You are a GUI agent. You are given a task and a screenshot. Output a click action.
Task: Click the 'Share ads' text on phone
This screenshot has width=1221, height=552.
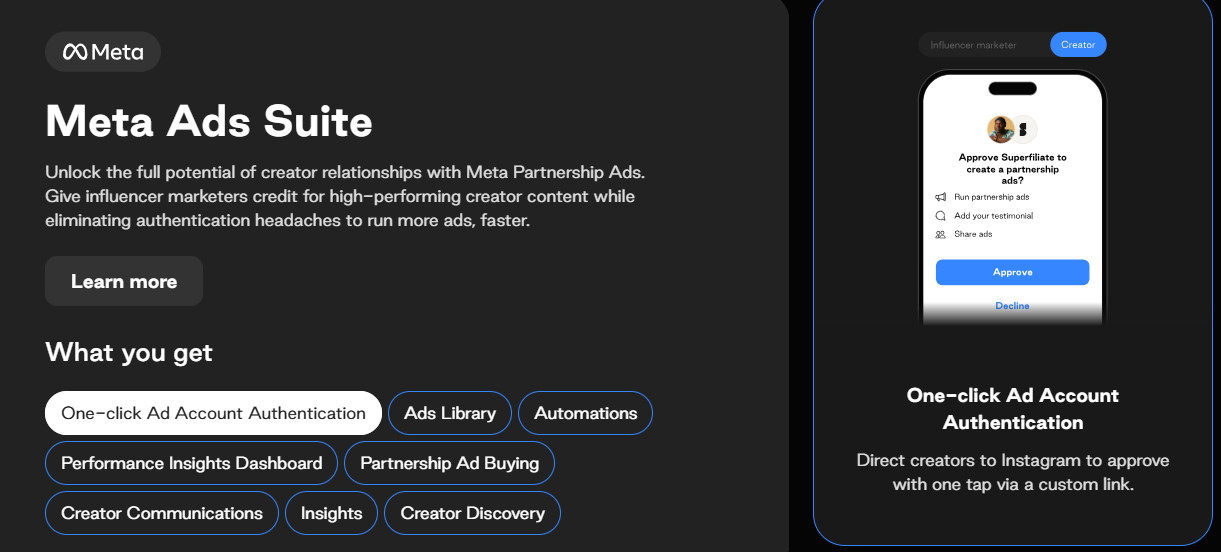pyautogui.click(x=973, y=234)
